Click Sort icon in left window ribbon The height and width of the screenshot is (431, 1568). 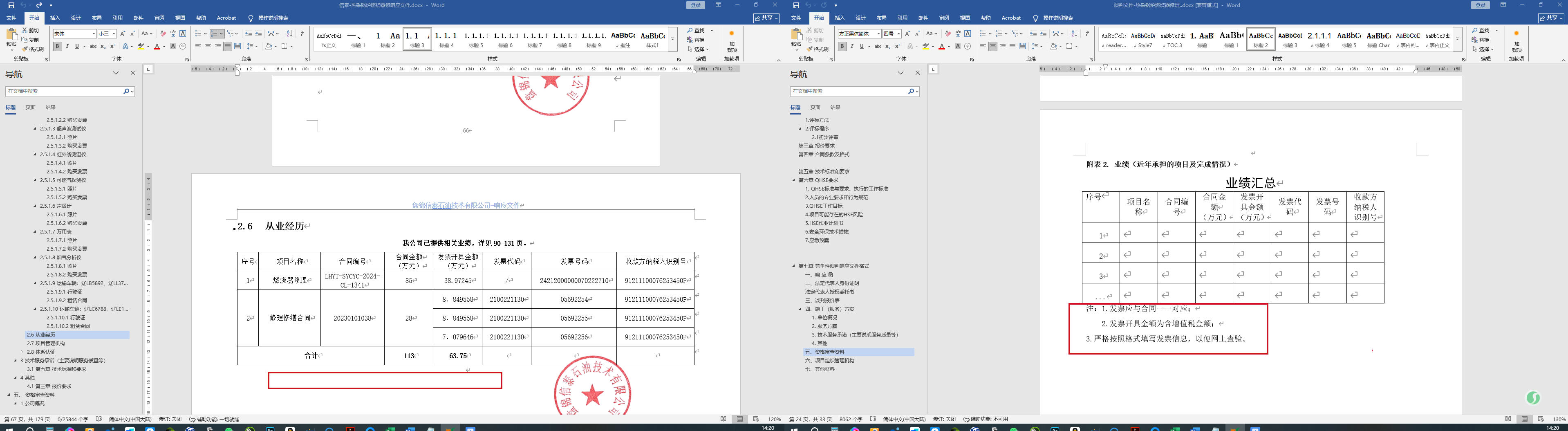(290, 34)
